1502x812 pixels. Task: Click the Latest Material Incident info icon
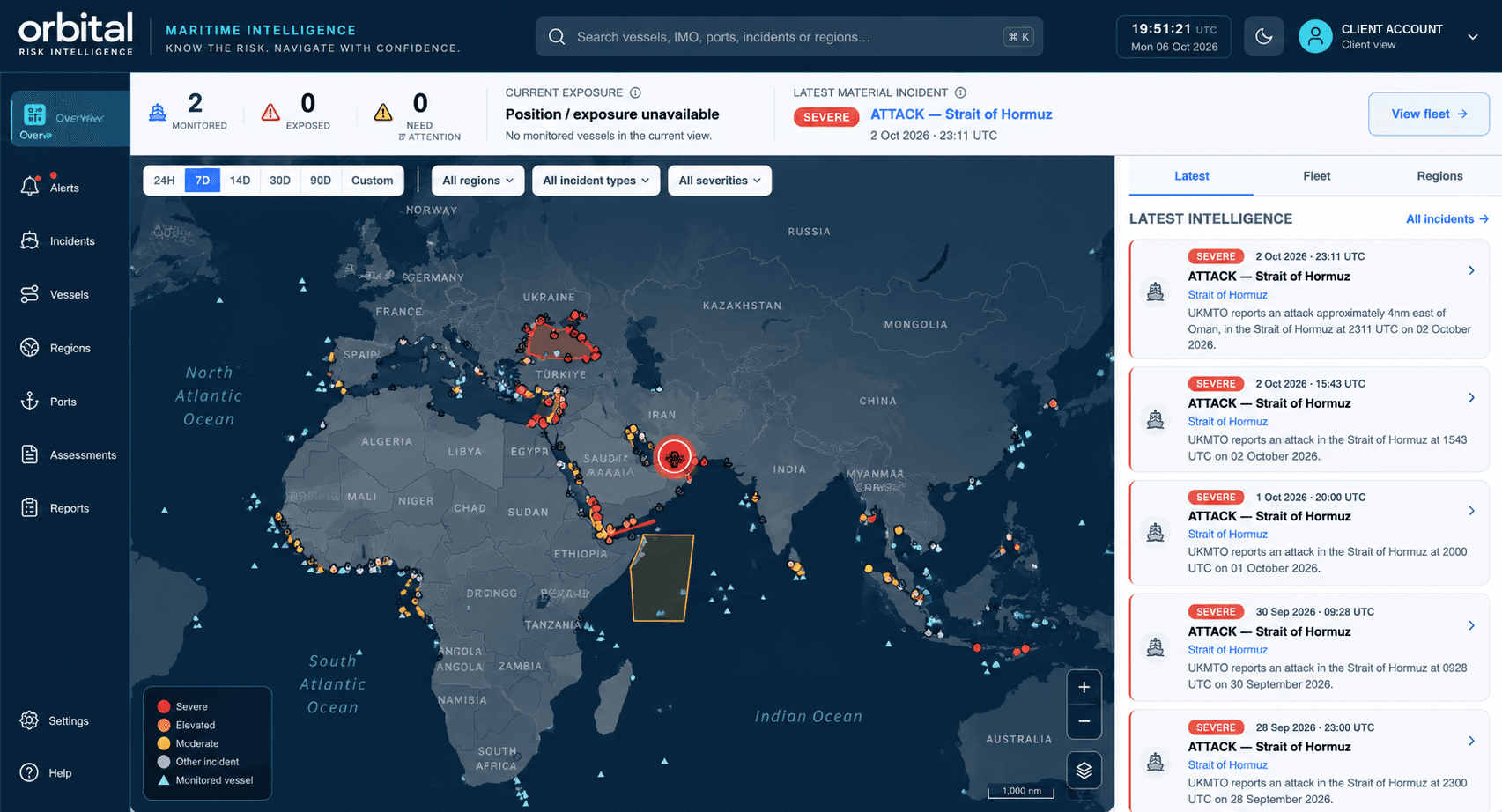pos(960,92)
